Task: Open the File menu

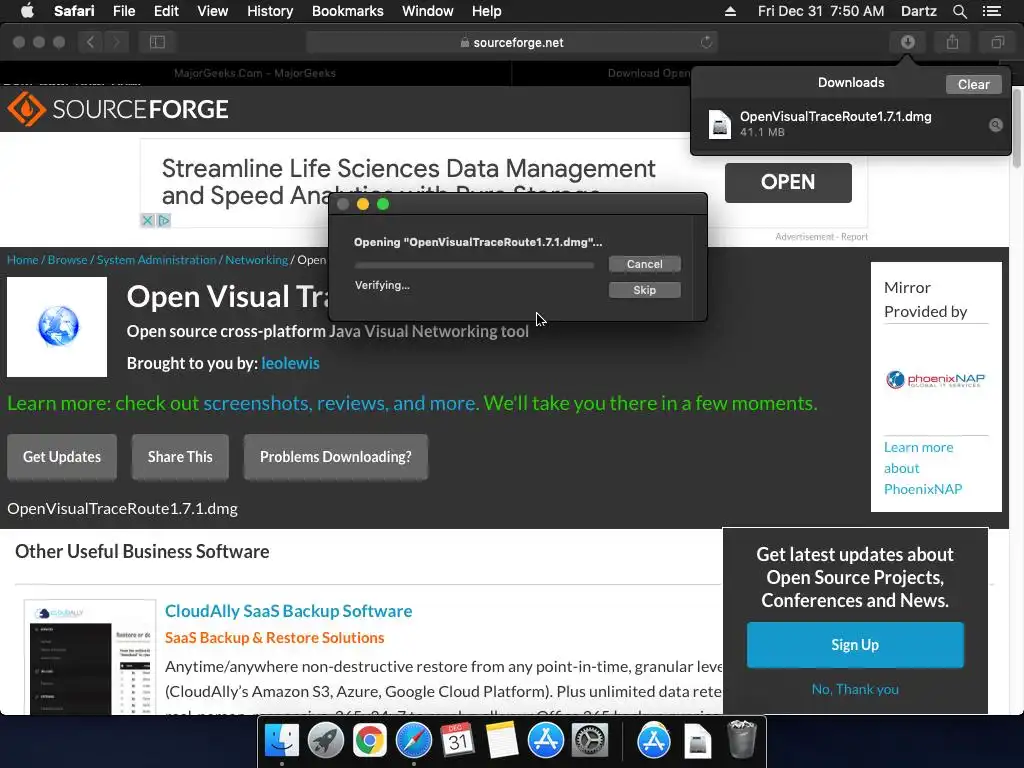Action: [x=123, y=11]
